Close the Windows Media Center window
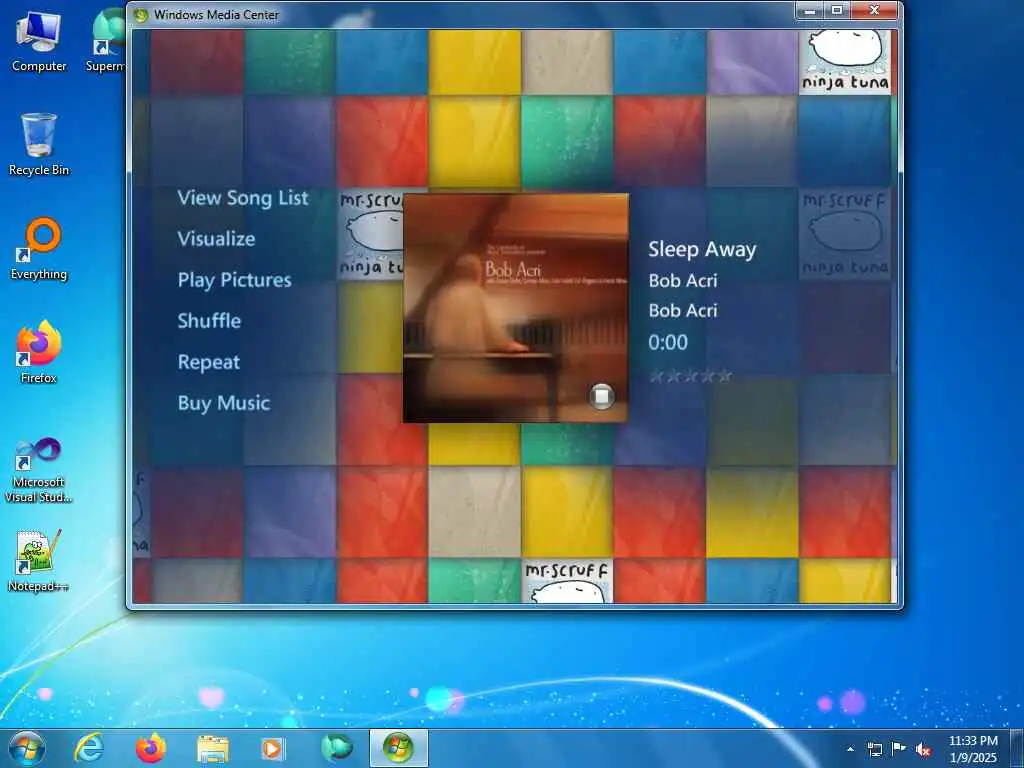1024x768 pixels. (875, 10)
